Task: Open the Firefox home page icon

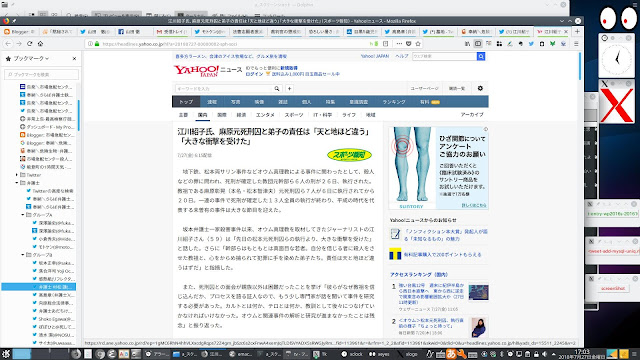Action: click(40, 44)
